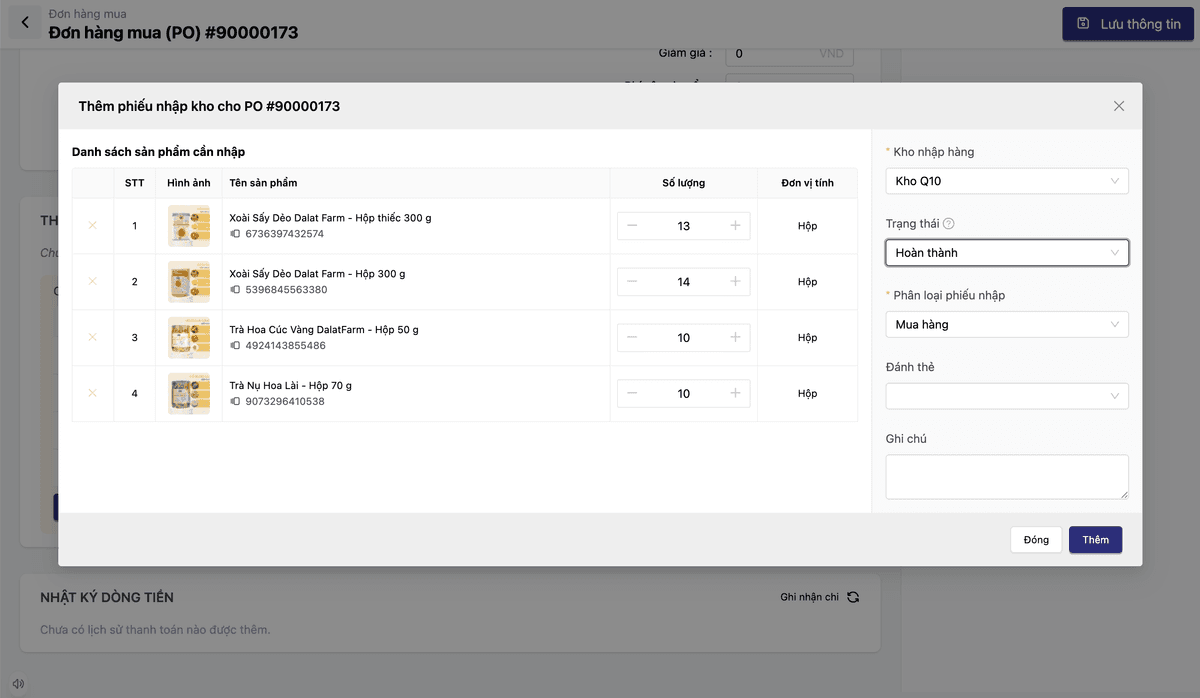Viewport: 1200px width, 698px height.
Task: Click thumbnail of Trà Nụ Hoa Lài
Action: tap(189, 394)
